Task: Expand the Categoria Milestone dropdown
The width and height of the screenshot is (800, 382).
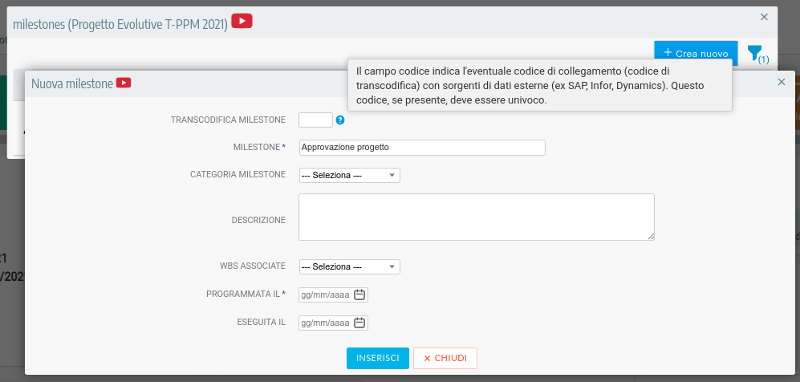Action: 349,175
